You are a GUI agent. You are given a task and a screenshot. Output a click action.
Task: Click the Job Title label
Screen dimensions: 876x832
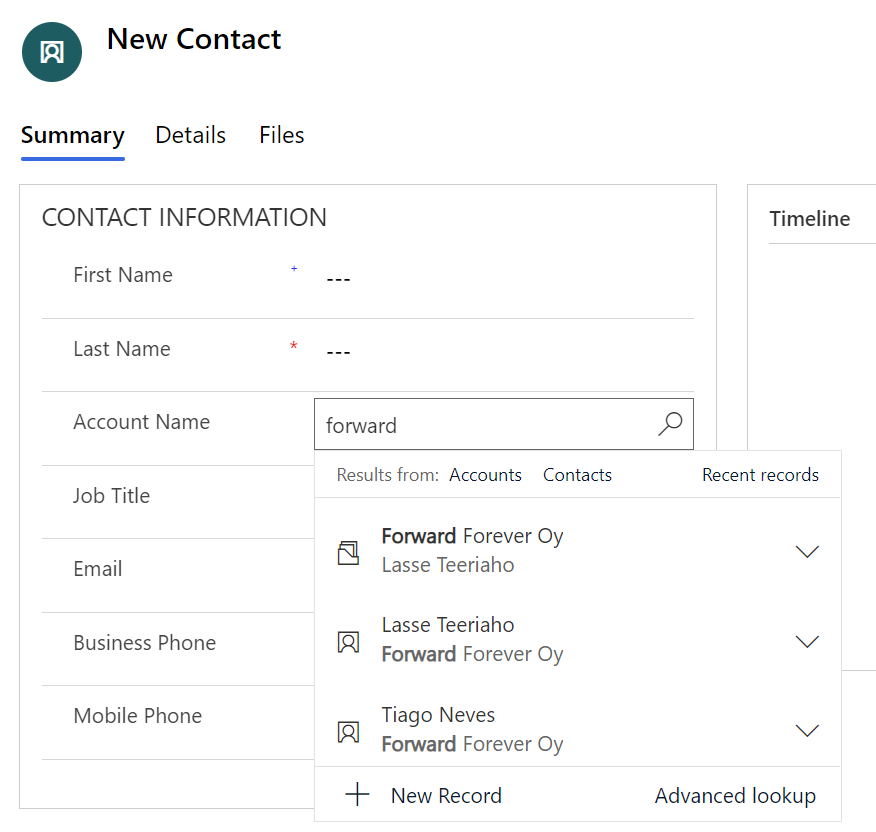click(112, 496)
